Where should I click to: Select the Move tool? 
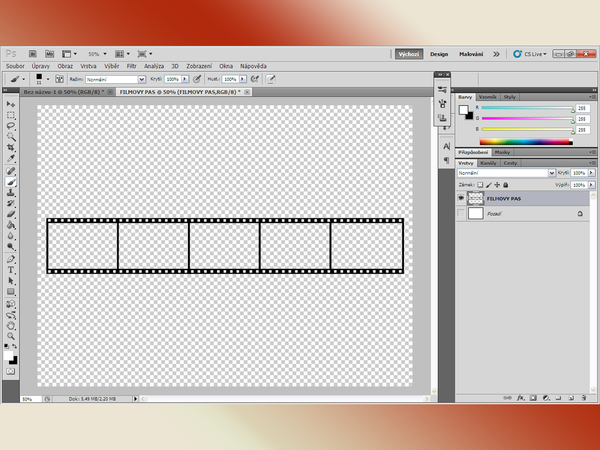pos(11,104)
